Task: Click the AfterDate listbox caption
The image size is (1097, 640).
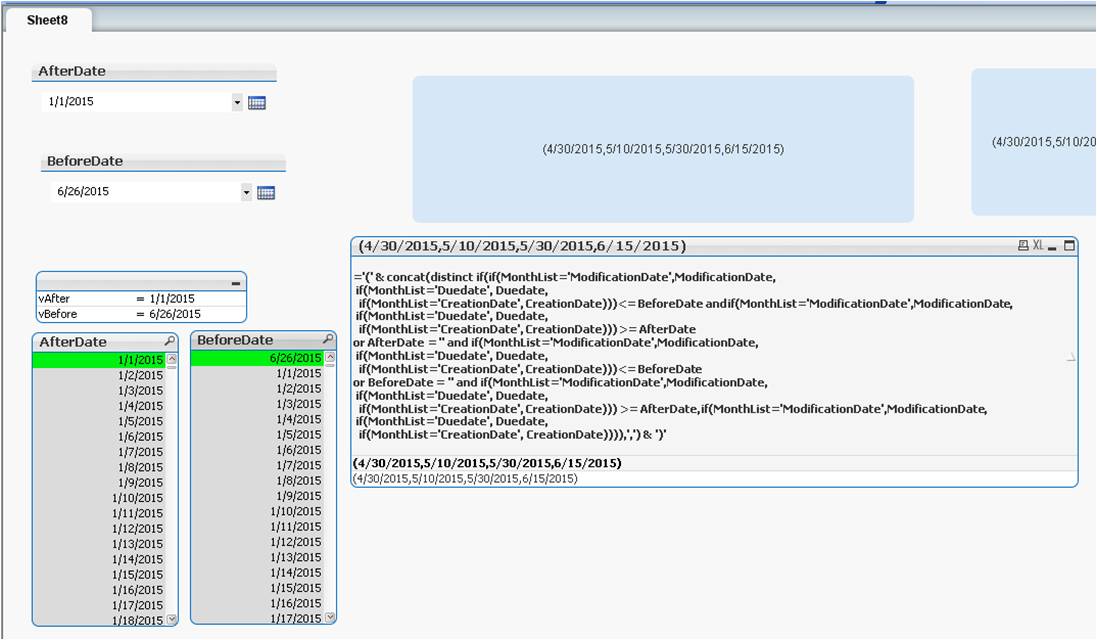Action: click(73, 342)
